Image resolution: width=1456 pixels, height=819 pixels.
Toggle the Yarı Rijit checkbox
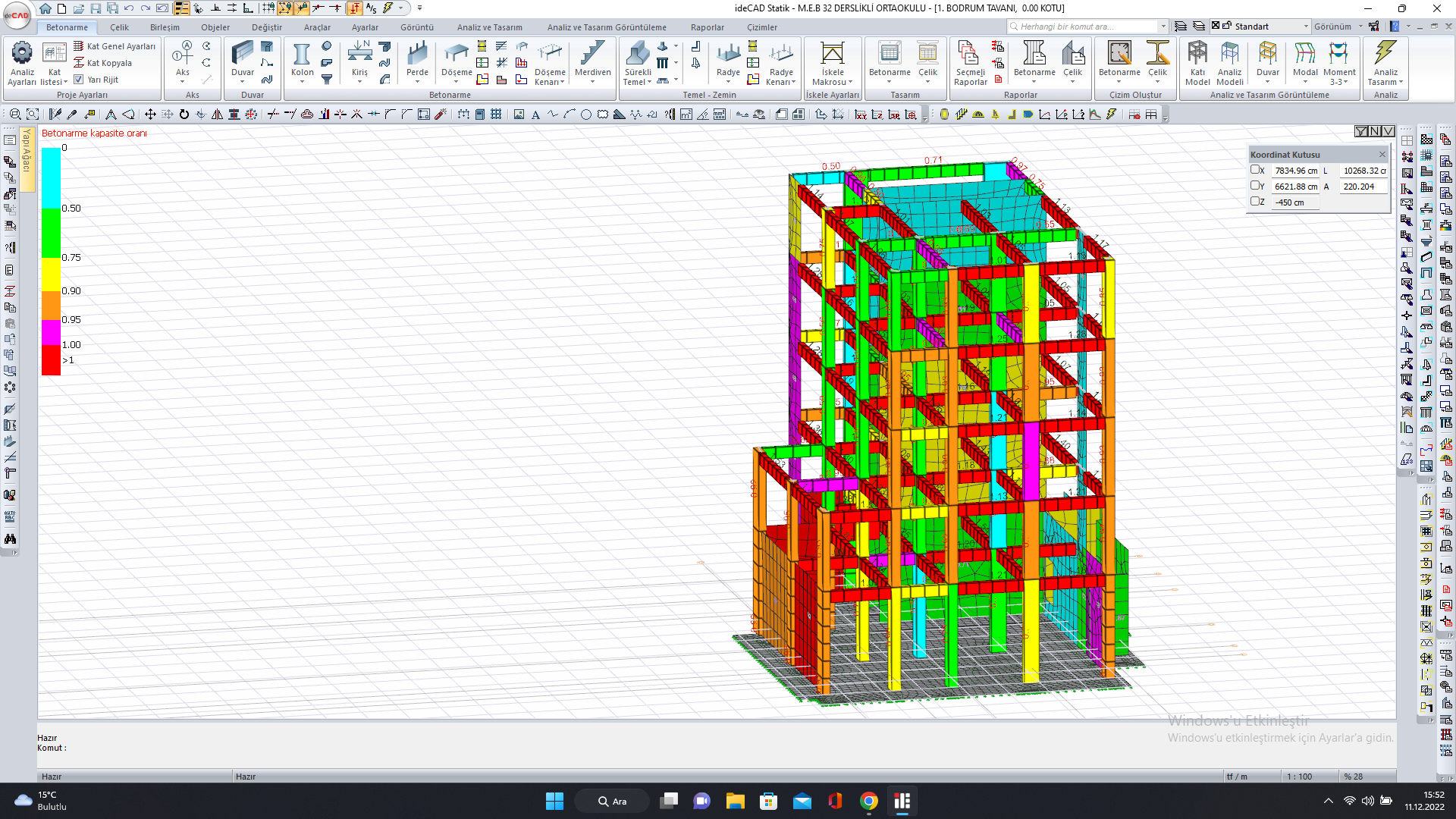(x=79, y=79)
